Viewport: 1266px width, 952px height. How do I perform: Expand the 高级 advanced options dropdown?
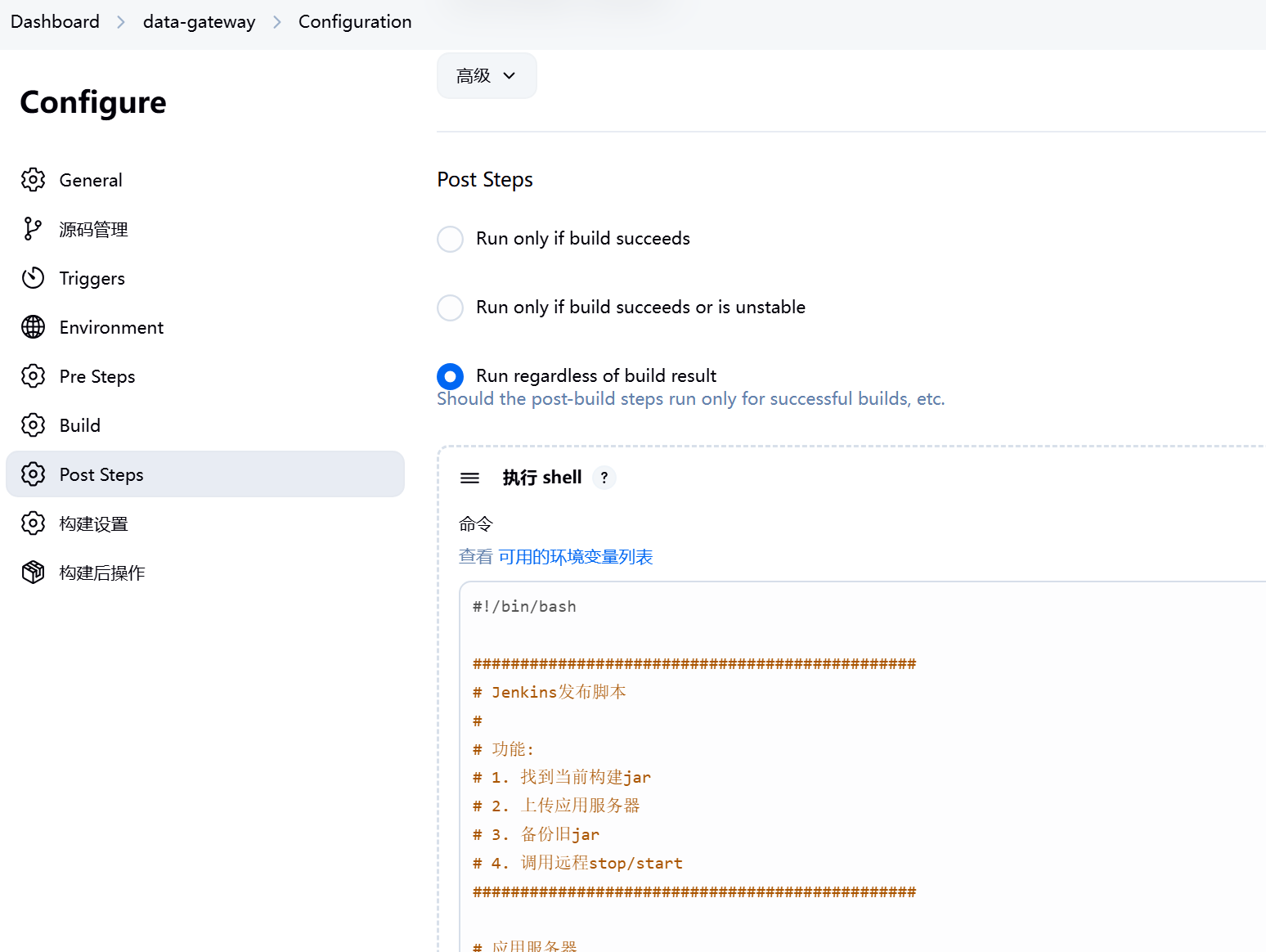(487, 75)
